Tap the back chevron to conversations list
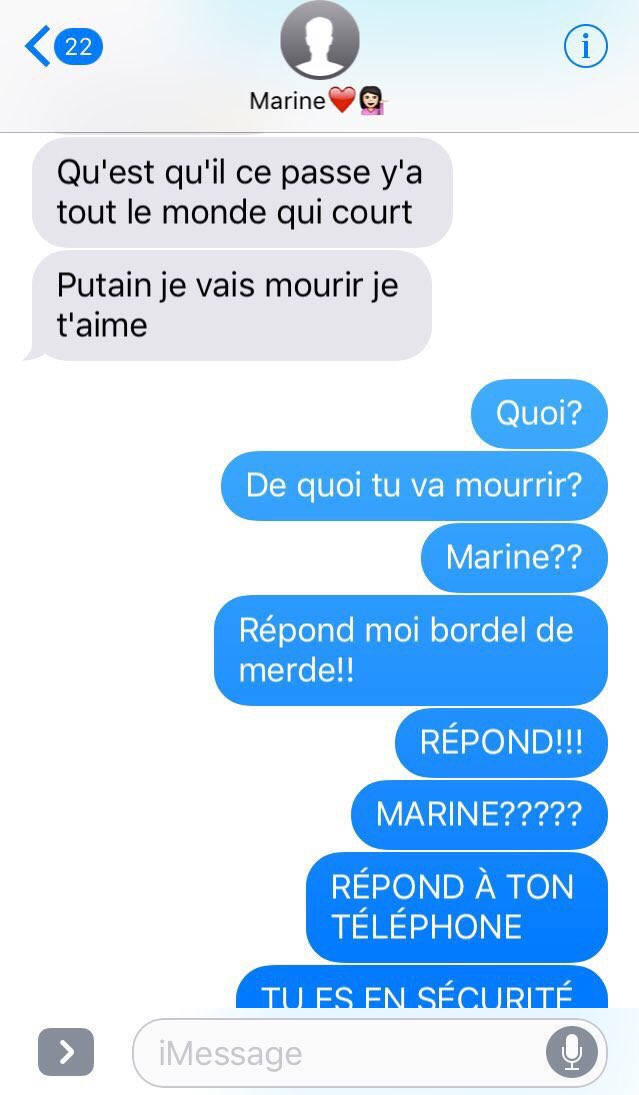Viewport: 639px width, 1095px height. 38,46
